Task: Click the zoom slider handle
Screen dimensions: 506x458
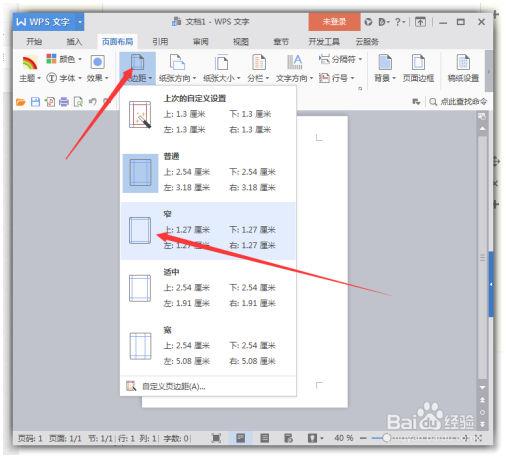Action: coord(386,438)
